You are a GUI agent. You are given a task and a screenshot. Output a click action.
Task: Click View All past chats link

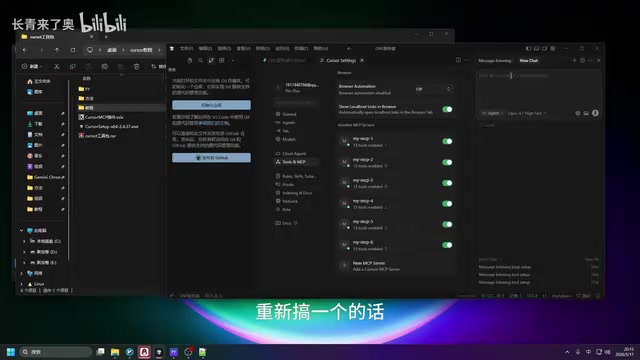(591, 259)
